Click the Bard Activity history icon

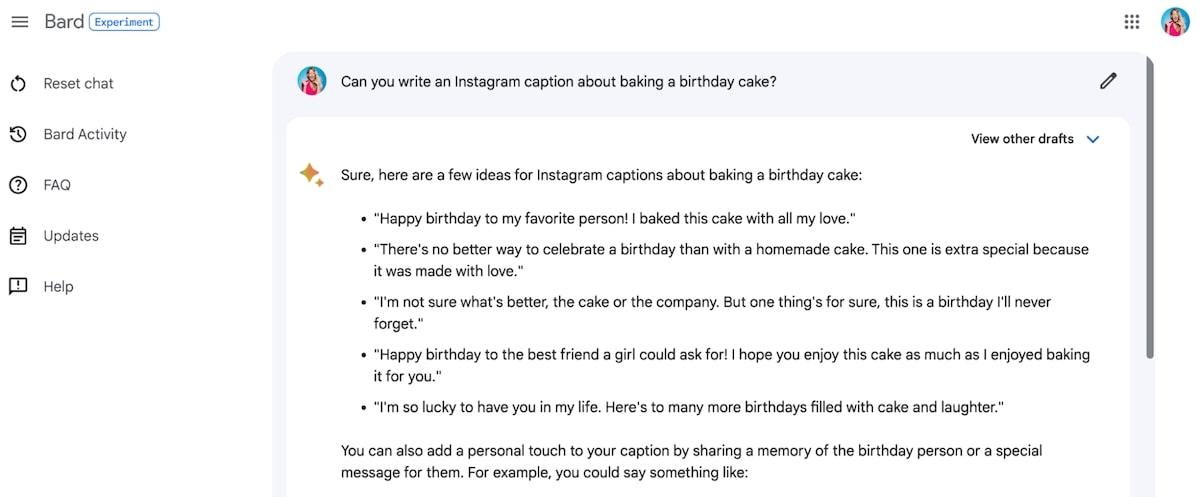pyautogui.click(x=18, y=134)
